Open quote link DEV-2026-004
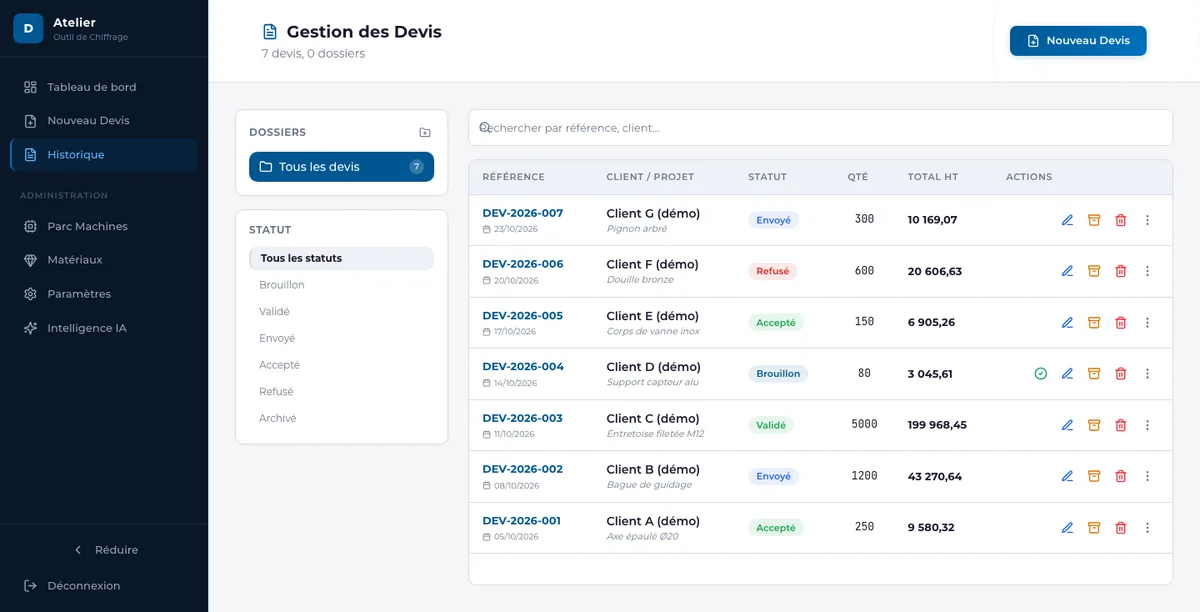This screenshot has height=612, width=1200. pyautogui.click(x=523, y=366)
